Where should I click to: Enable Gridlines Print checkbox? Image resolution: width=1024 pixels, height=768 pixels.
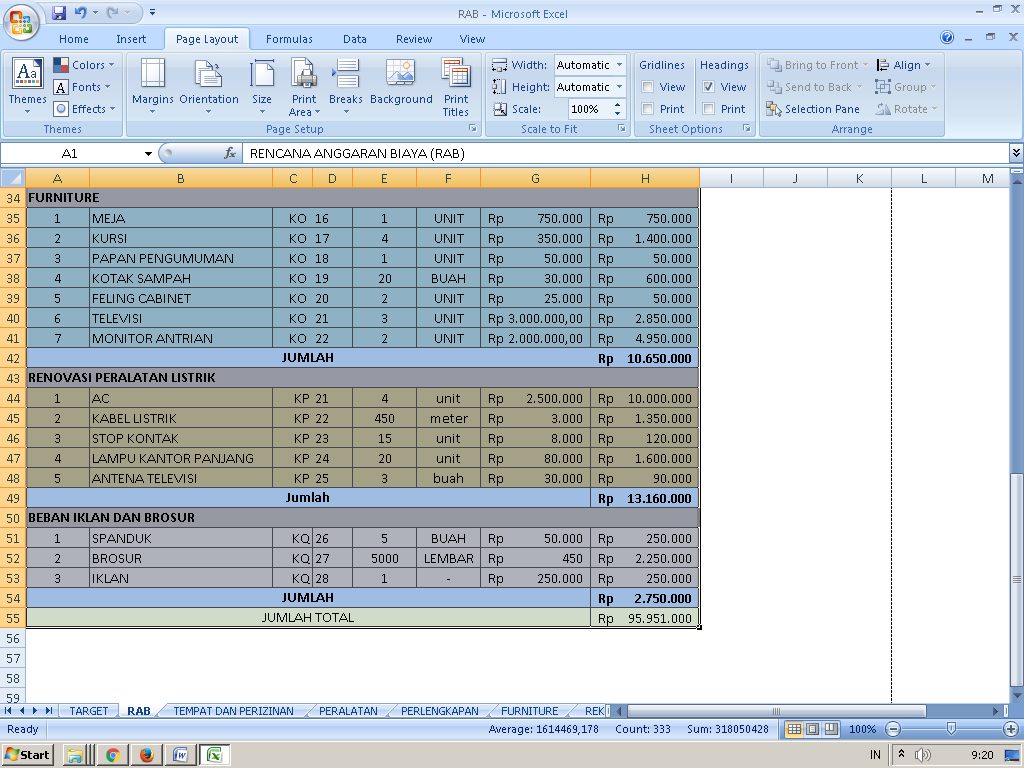coord(648,109)
